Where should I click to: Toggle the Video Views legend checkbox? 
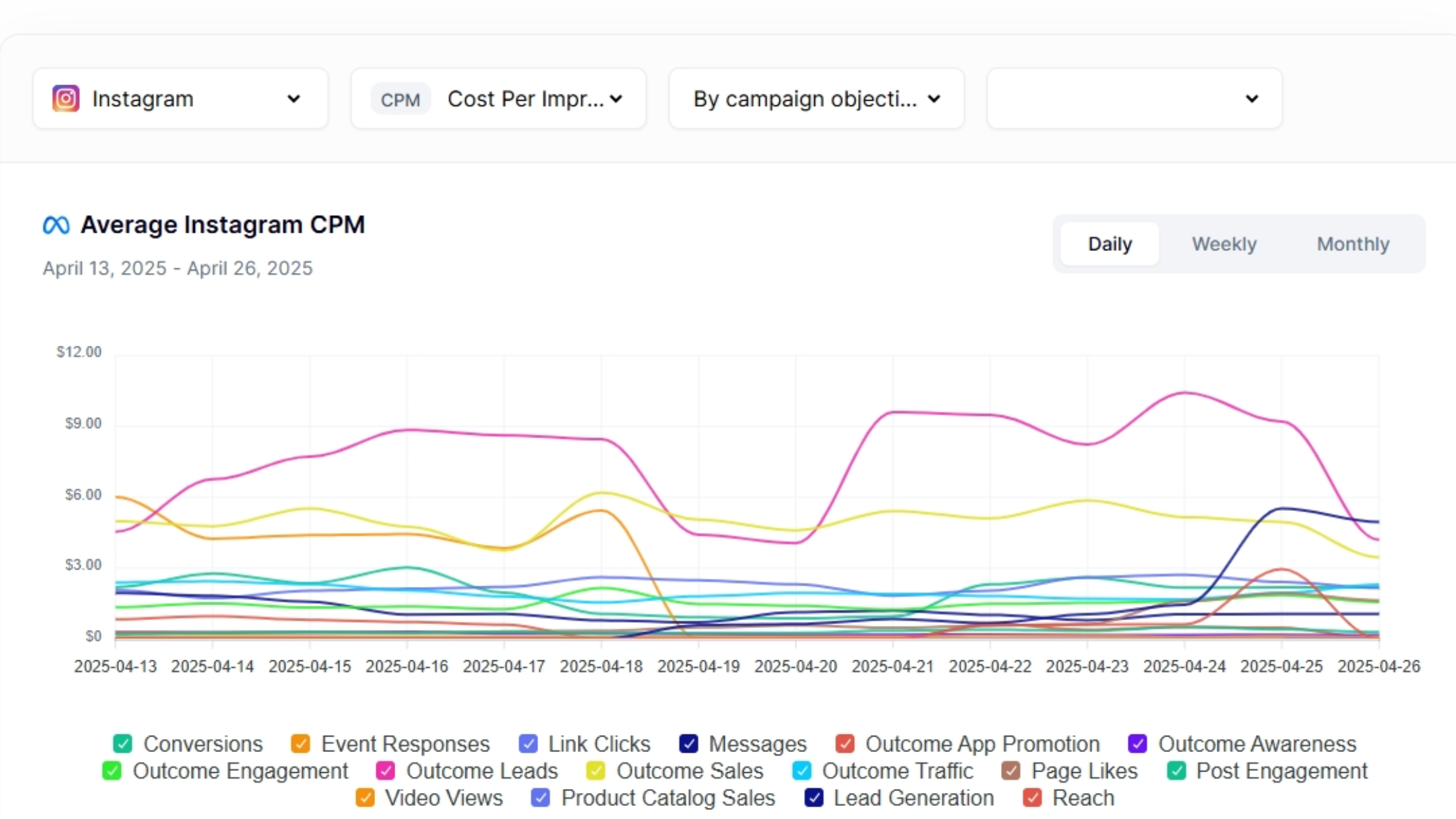(x=364, y=798)
